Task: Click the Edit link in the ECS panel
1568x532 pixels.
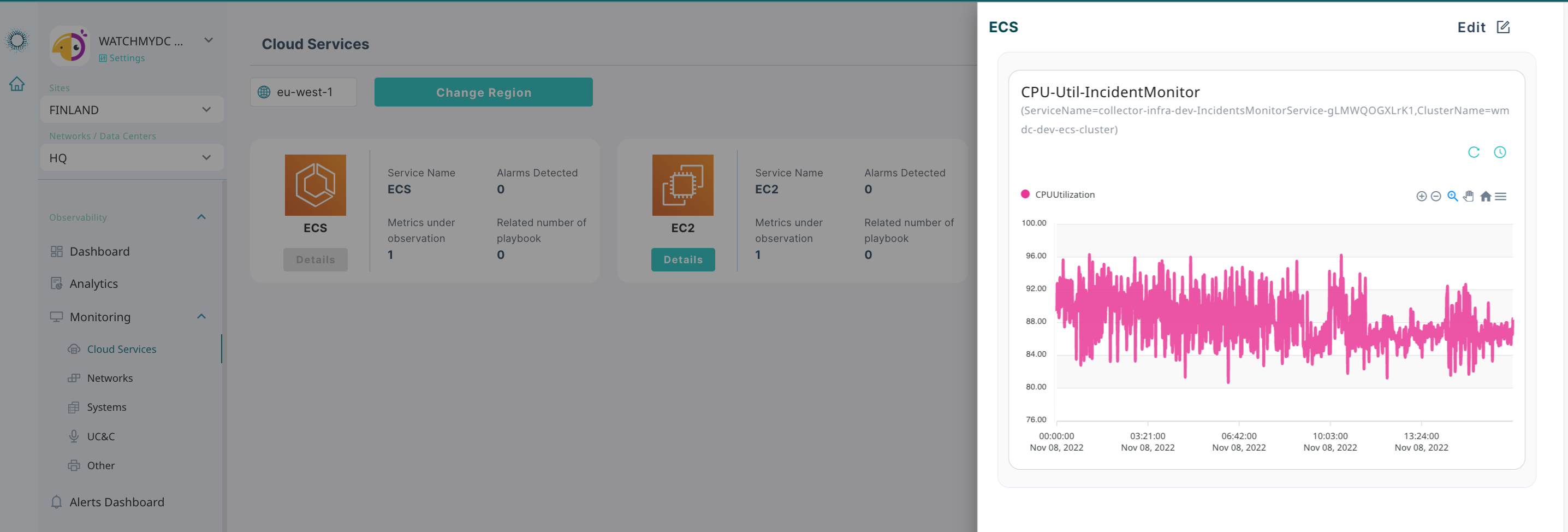Action: (1471, 27)
